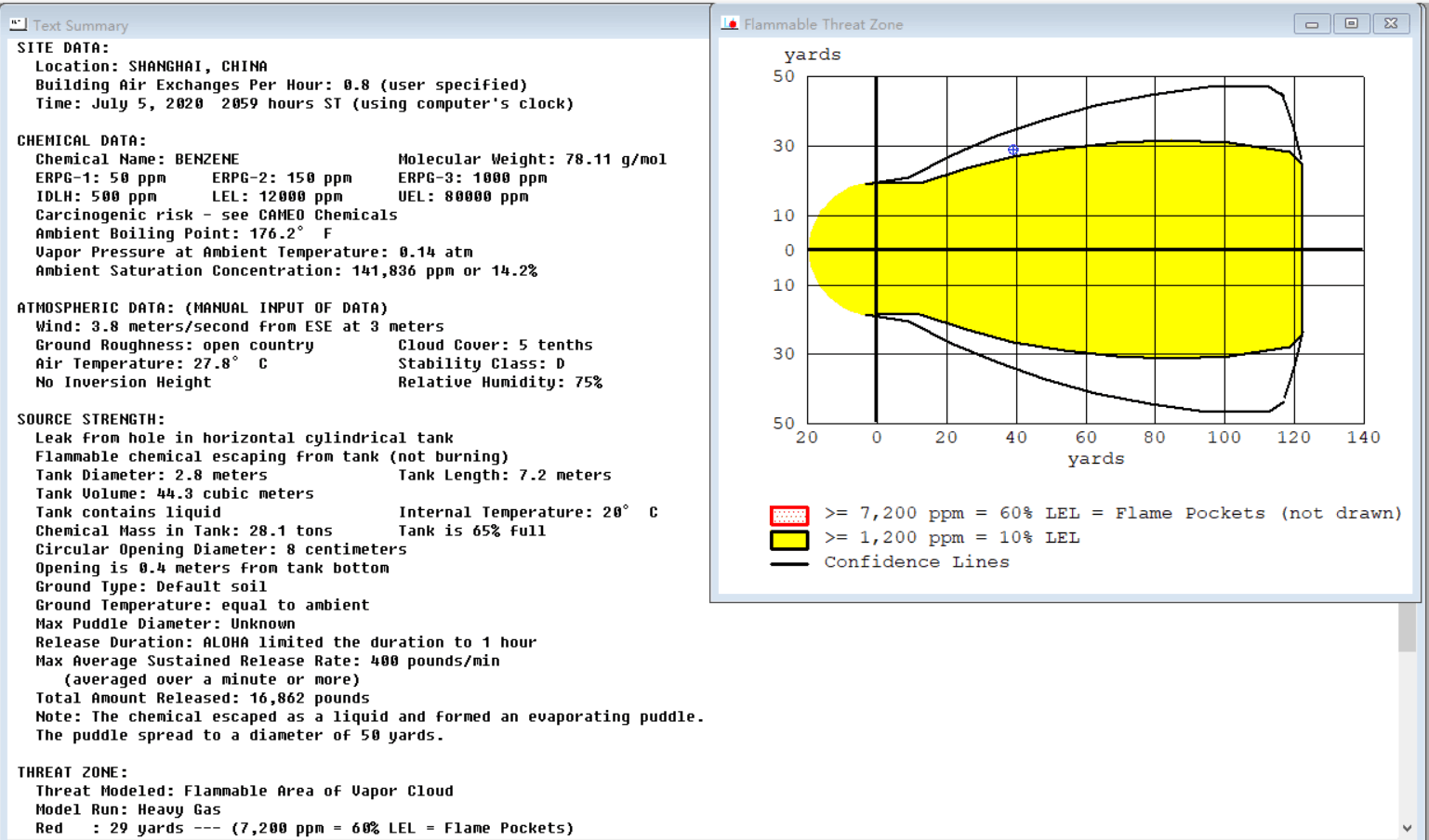The height and width of the screenshot is (840, 1429).
Task: Click the 'SITE DATA:' heading
Action: tap(63, 48)
